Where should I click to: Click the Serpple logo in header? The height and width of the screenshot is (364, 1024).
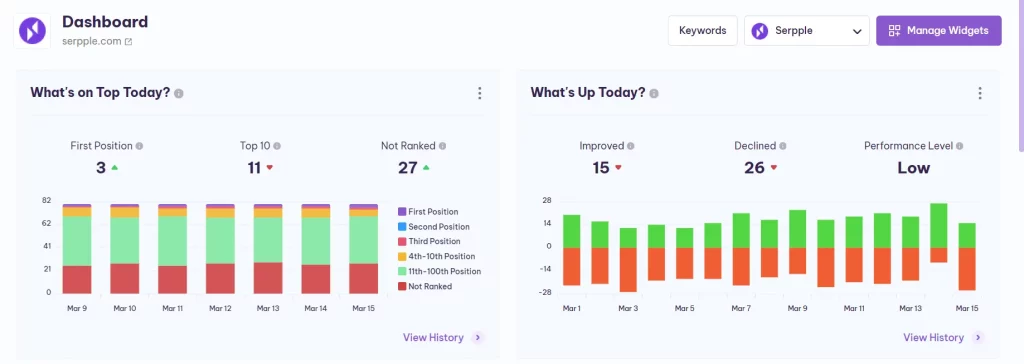32,31
